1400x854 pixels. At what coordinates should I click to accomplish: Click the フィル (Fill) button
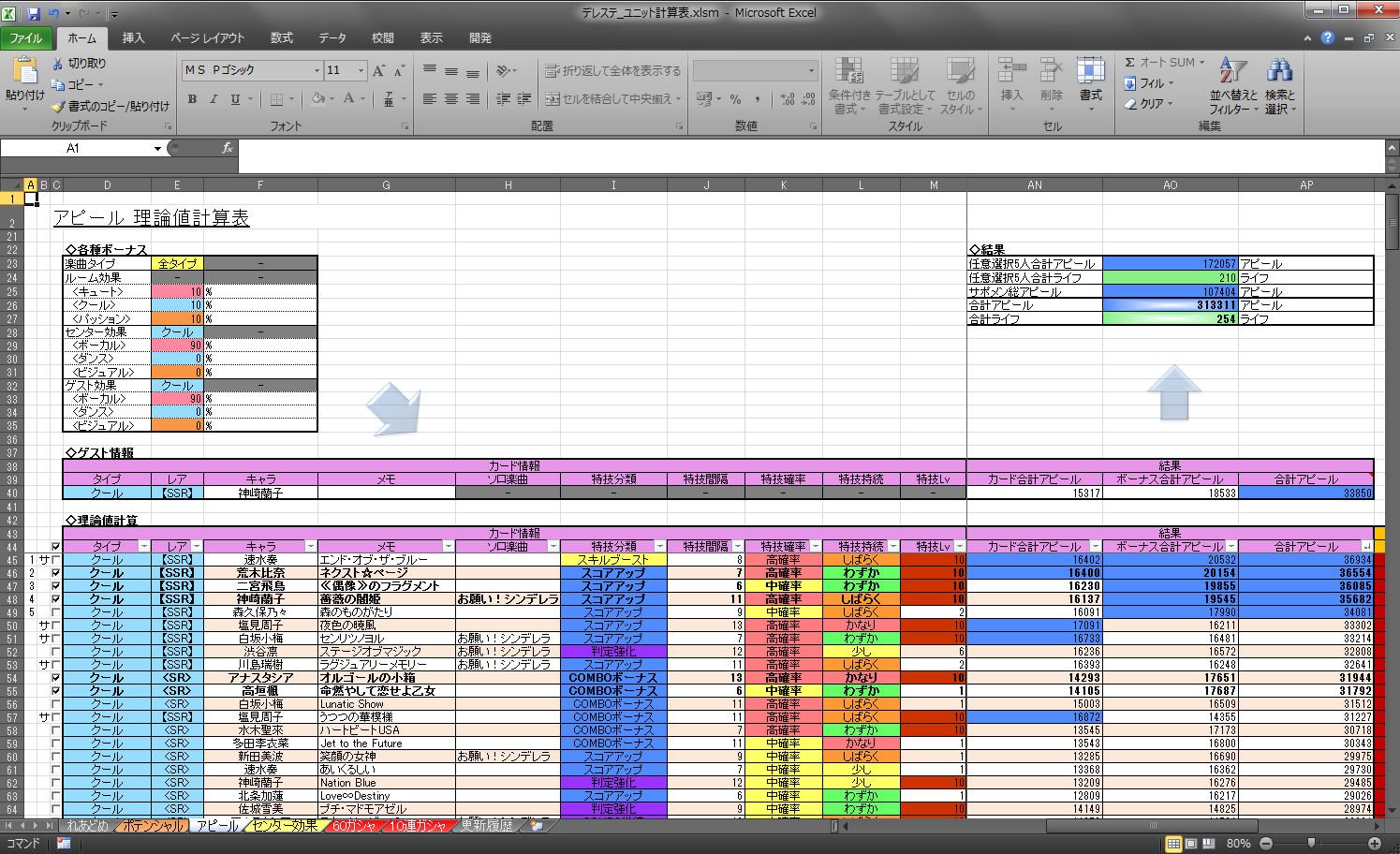[x=1148, y=83]
